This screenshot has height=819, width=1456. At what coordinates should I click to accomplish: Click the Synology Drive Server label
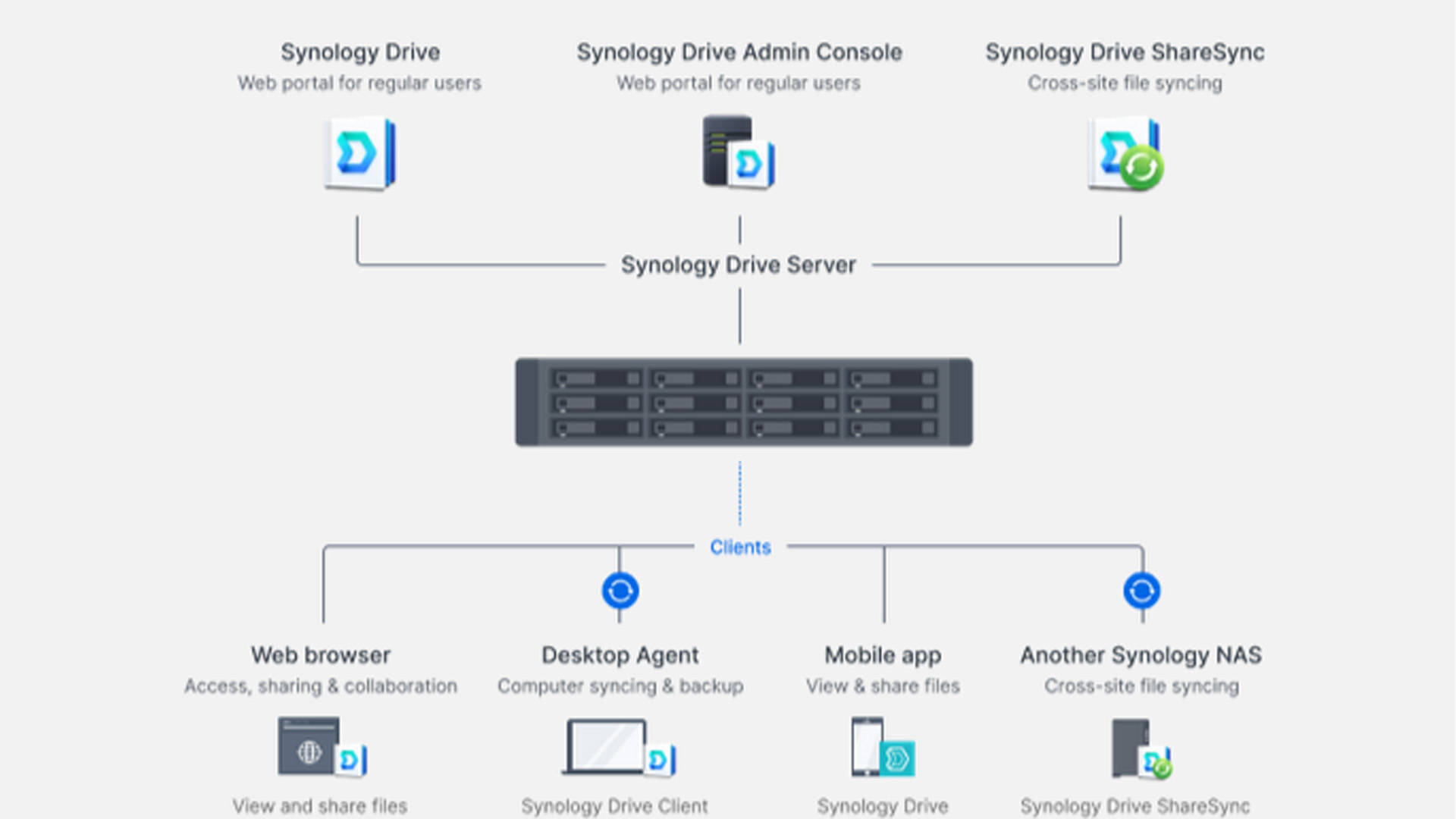pos(739,265)
